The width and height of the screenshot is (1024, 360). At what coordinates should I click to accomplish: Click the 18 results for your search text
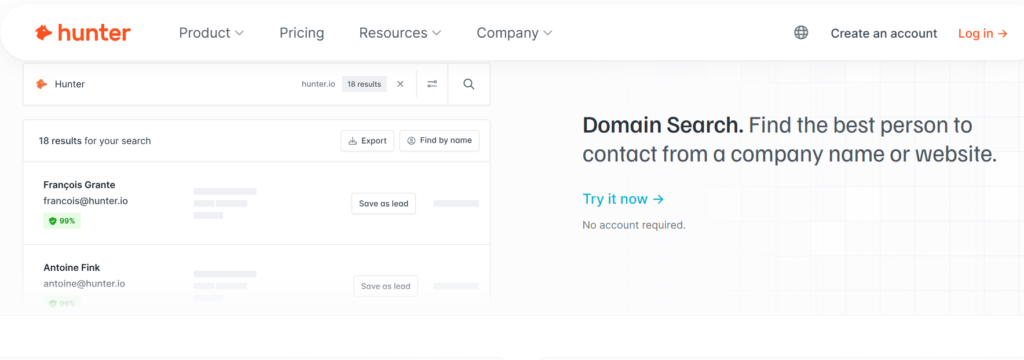pos(95,140)
